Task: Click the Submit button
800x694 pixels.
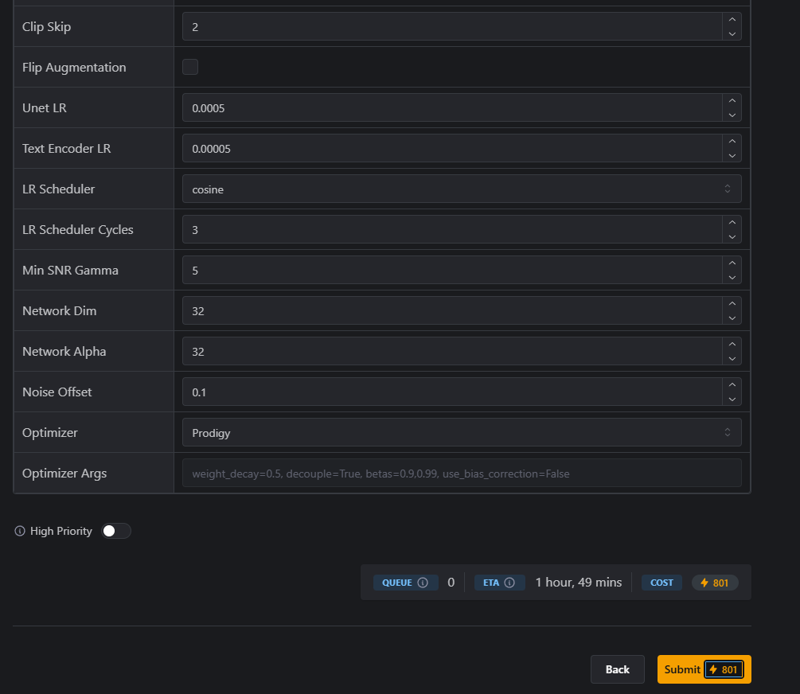Action: [704, 669]
